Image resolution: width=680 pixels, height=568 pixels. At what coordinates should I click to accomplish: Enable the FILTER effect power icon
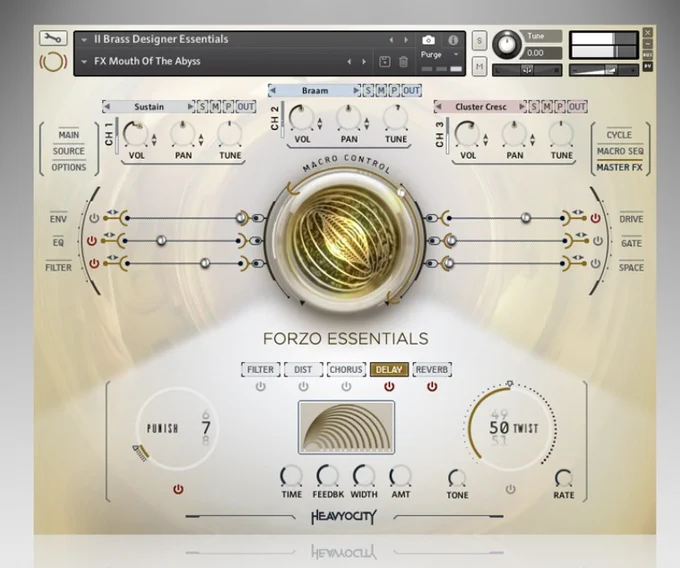click(x=260, y=386)
